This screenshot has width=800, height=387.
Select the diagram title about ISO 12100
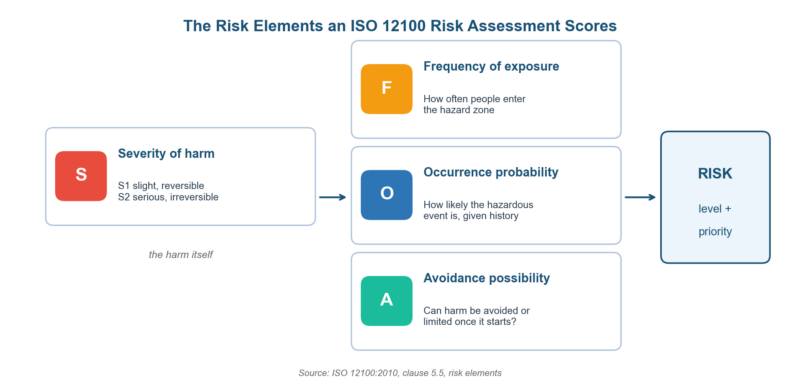tap(400, 26)
